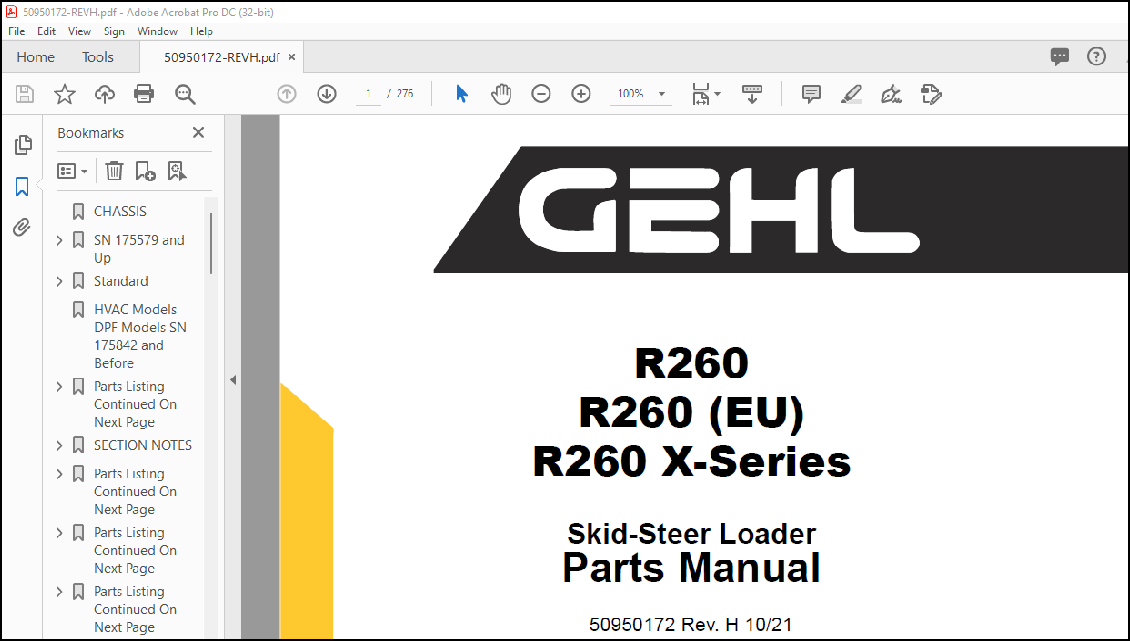1130x641 pixels.
Task: Open the Help menu
Action: 201,31
